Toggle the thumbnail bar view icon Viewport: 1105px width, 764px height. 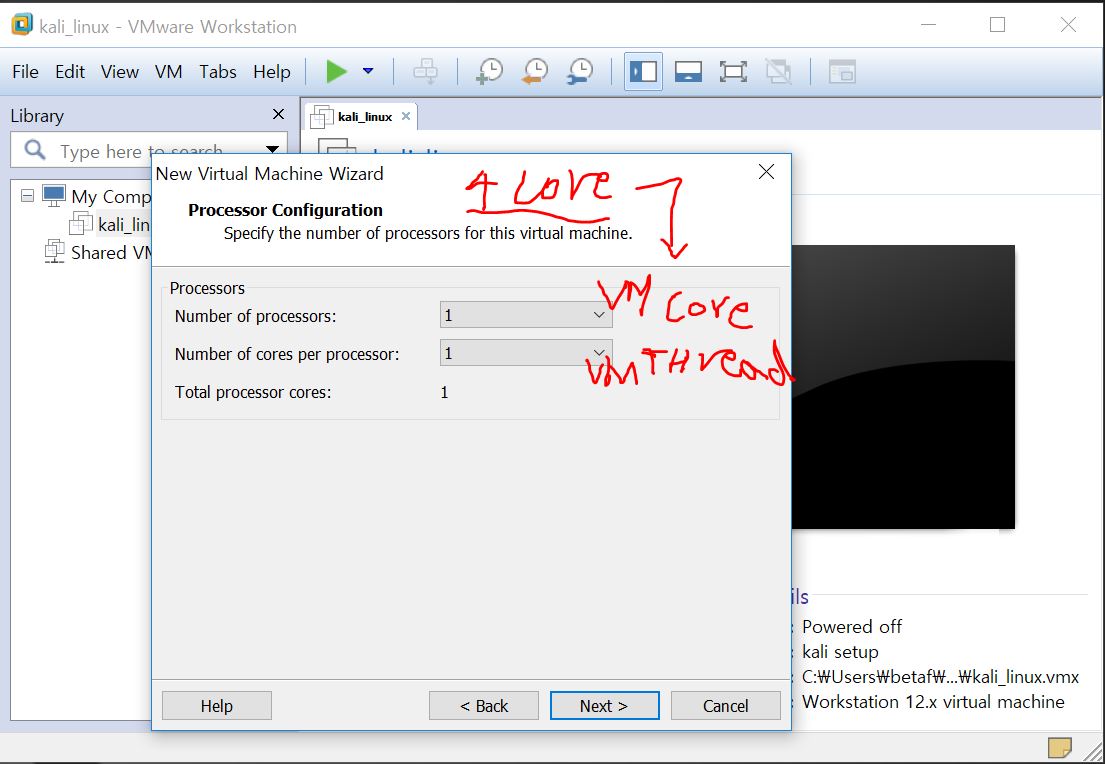689,71
